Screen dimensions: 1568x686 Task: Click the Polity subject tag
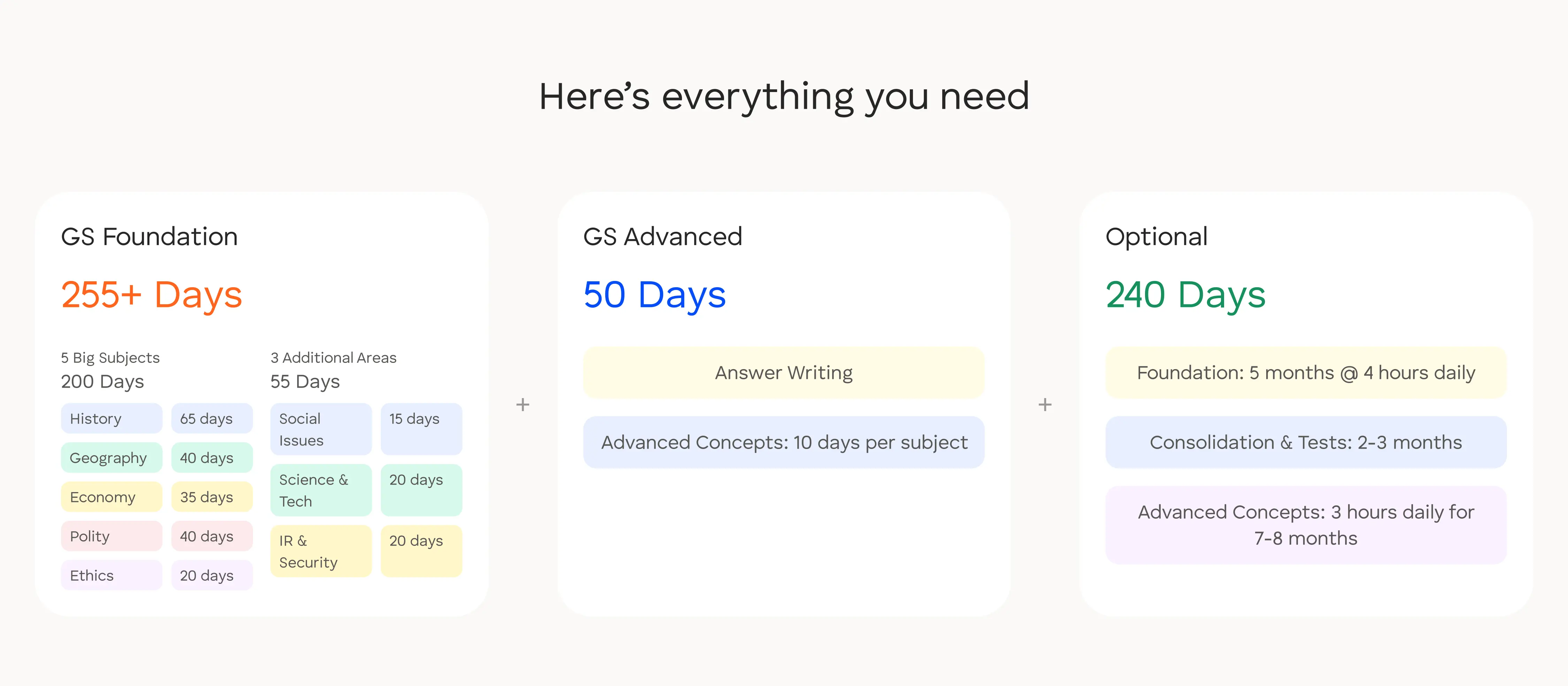pyautogui.click(x=112, y=536)
